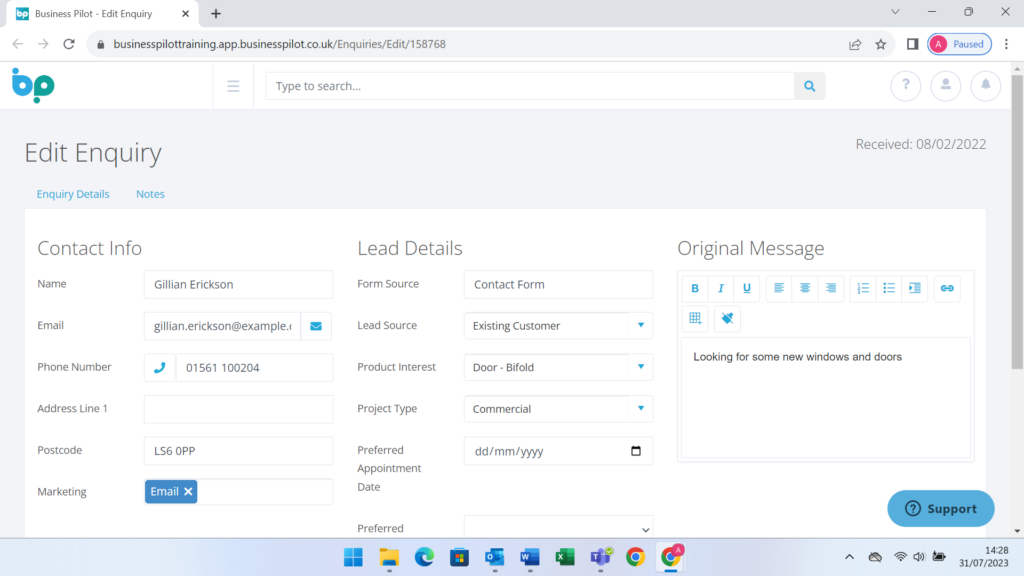Click the Email address field

pos(223,326)
